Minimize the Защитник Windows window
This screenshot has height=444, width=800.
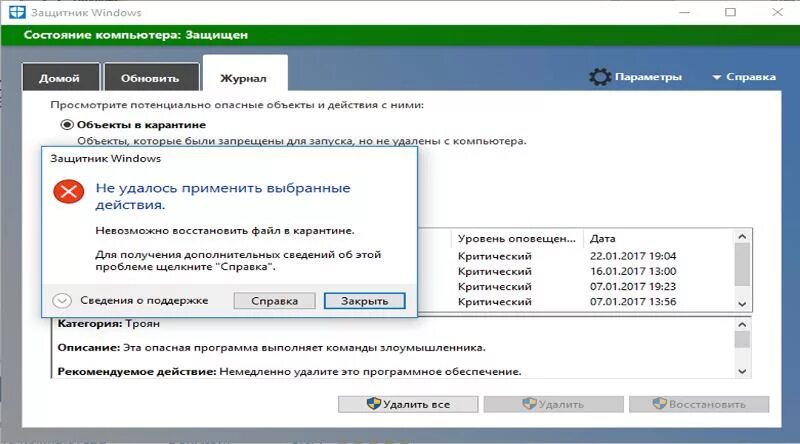[x=685, y=12]
